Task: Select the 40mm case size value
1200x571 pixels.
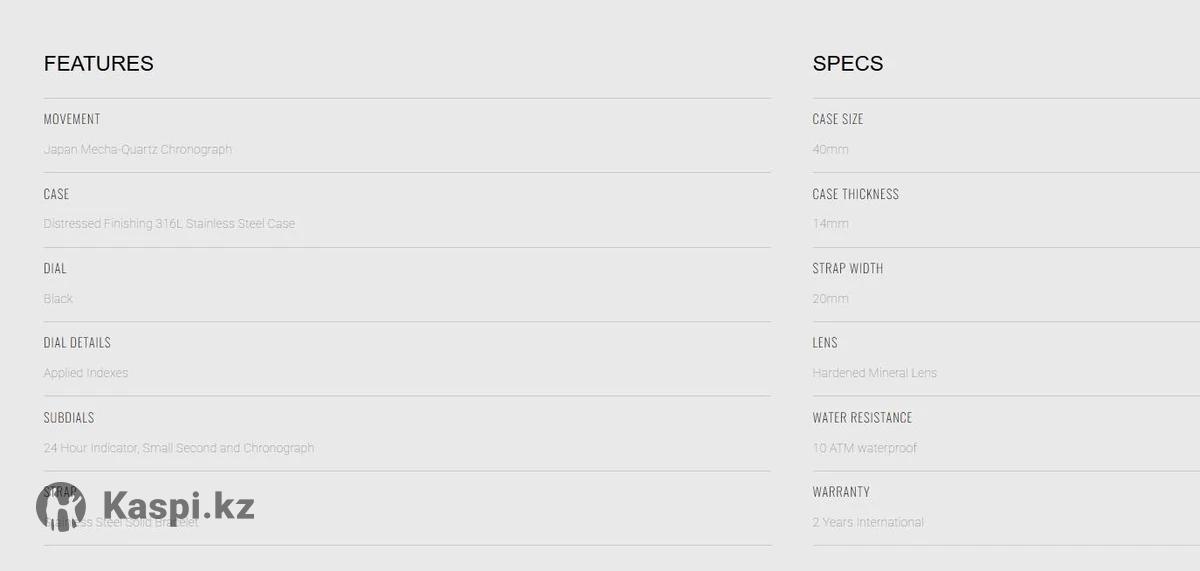Action: click(x=831, y=149)
